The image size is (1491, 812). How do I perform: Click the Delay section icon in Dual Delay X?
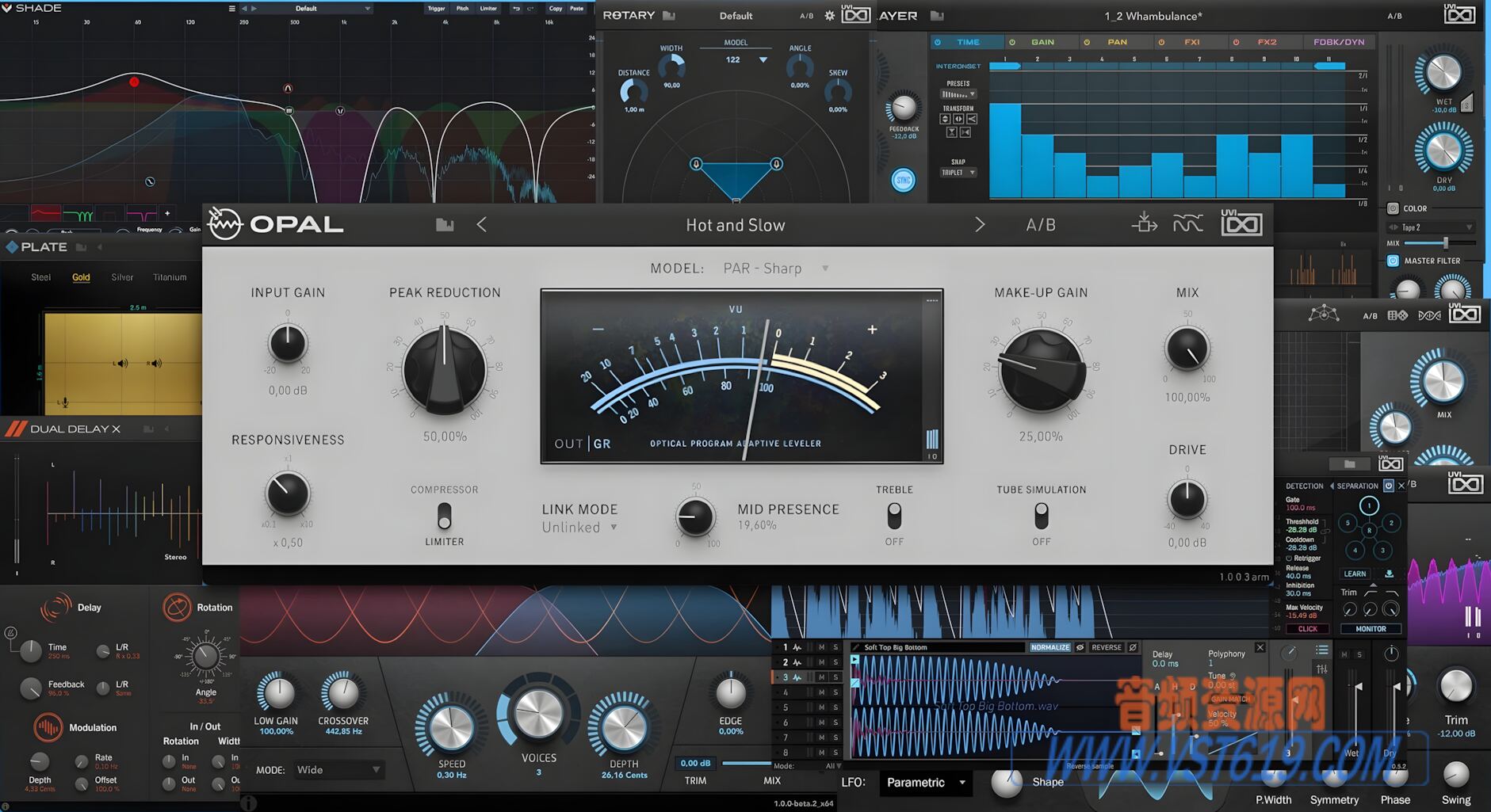(55, 607)
